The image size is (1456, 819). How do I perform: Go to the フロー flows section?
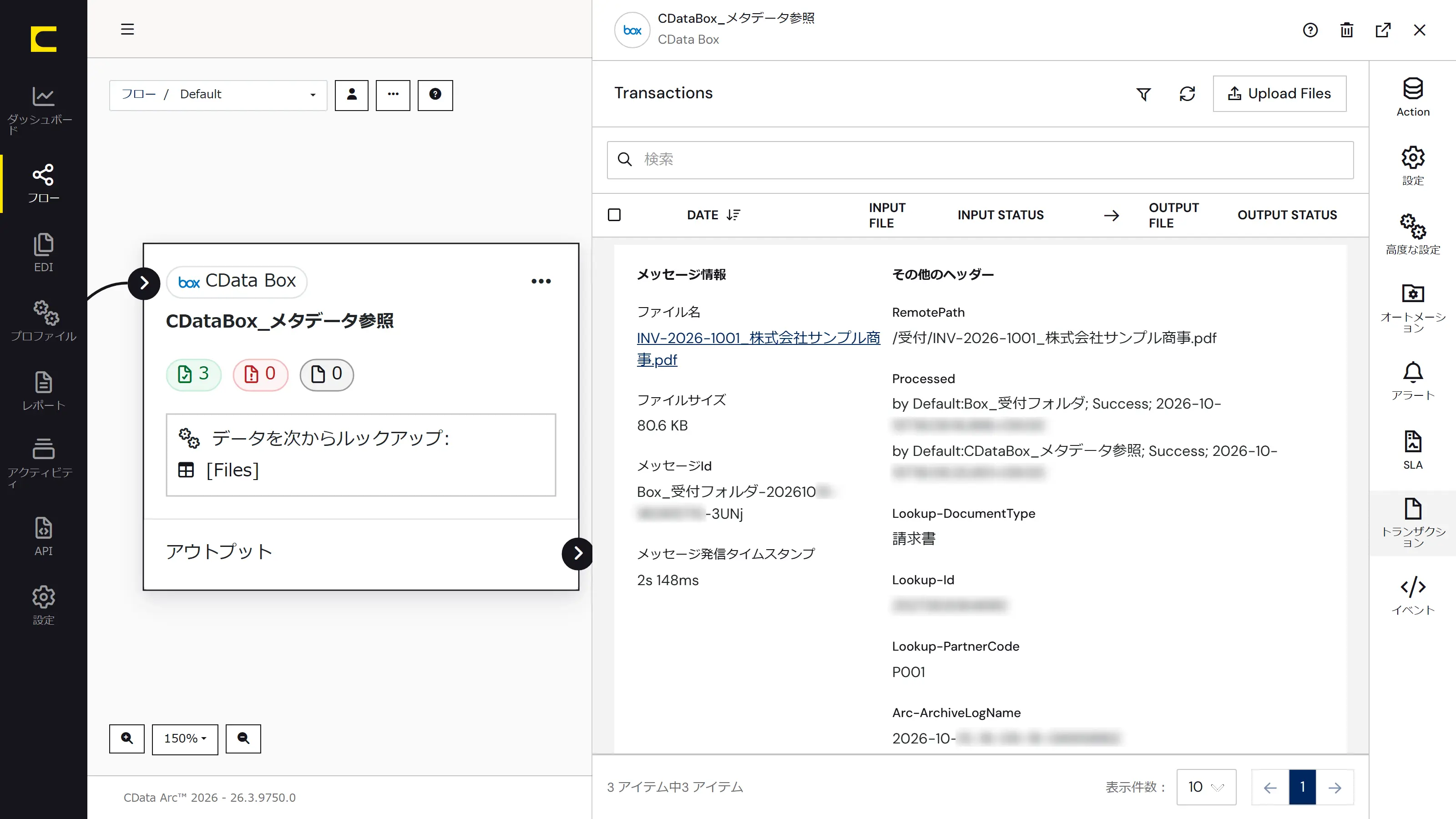(43, 184)
